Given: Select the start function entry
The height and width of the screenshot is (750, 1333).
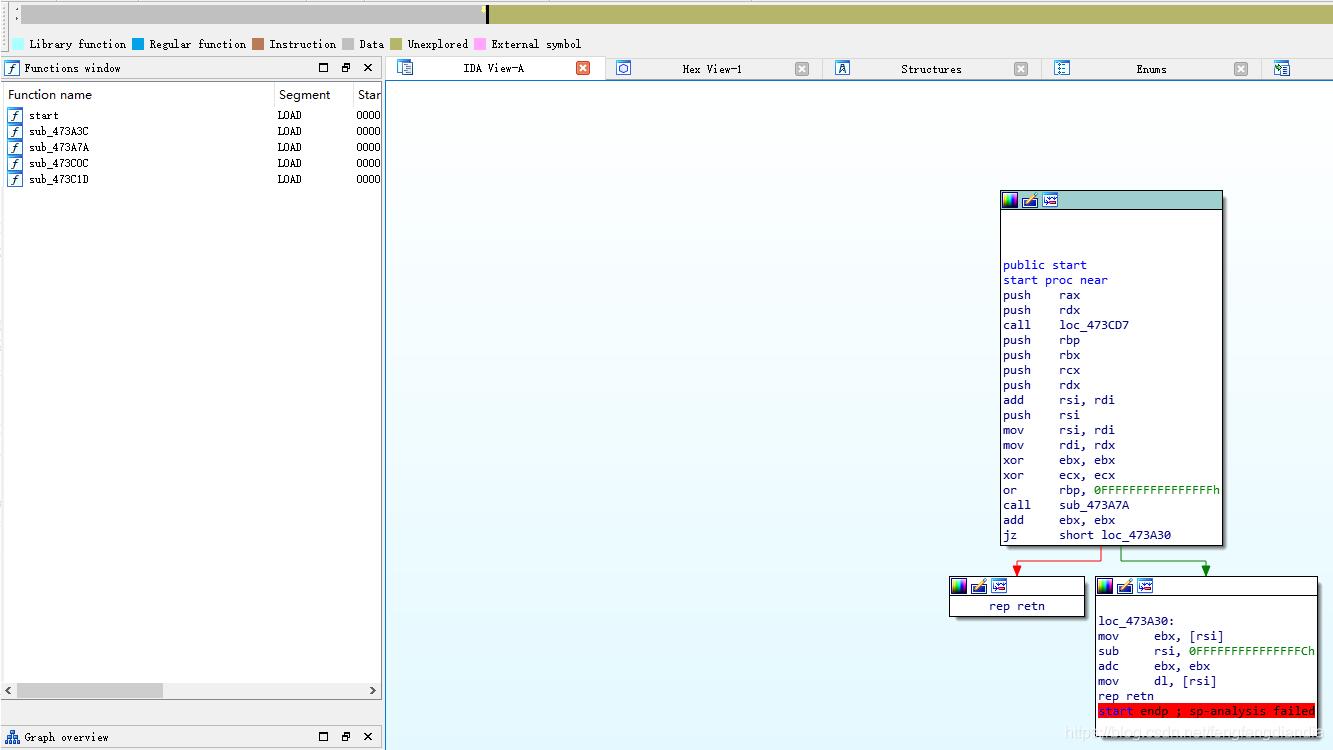Looking at the screenshot, I should pyautogui.click(x=44, y=115).
